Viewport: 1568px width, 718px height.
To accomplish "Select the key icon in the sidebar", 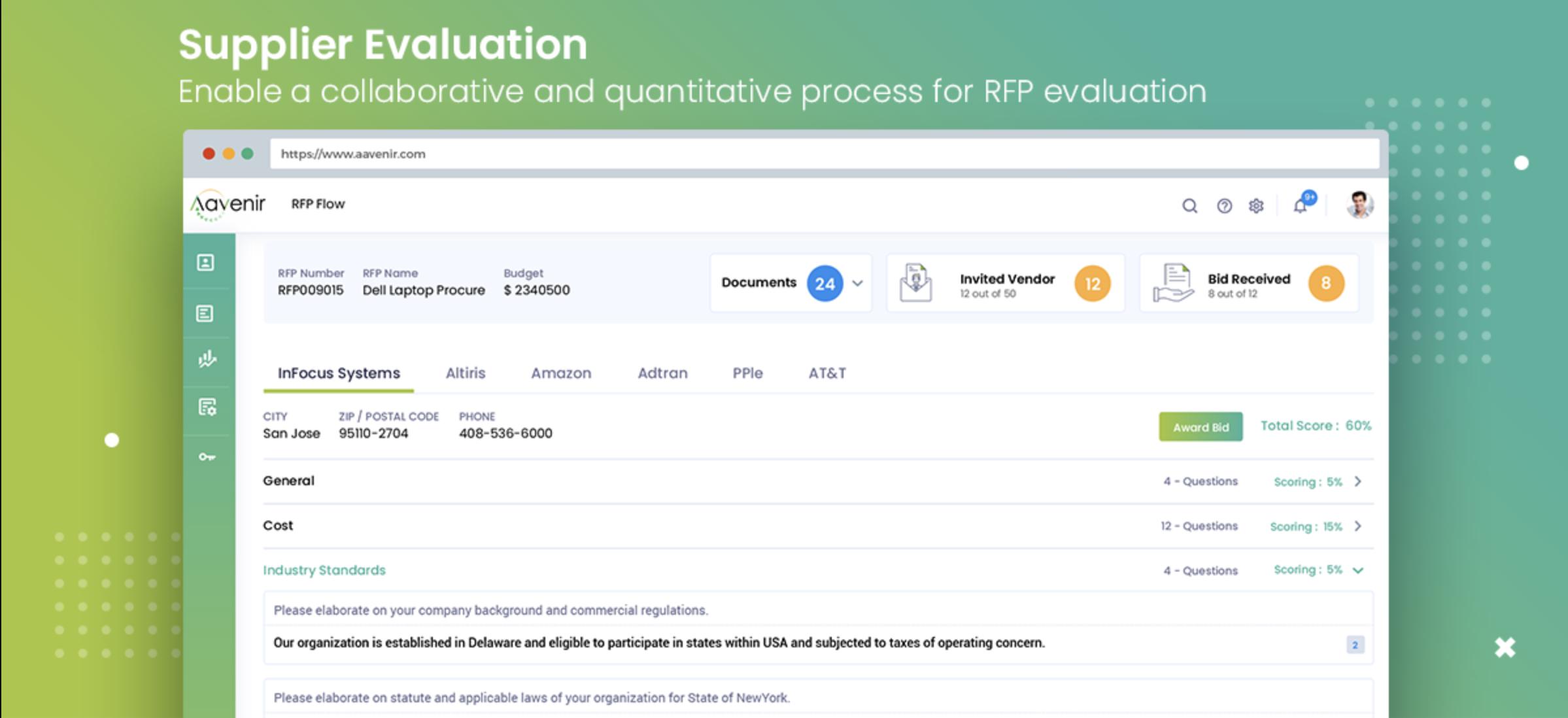I will tap(207, 456).
